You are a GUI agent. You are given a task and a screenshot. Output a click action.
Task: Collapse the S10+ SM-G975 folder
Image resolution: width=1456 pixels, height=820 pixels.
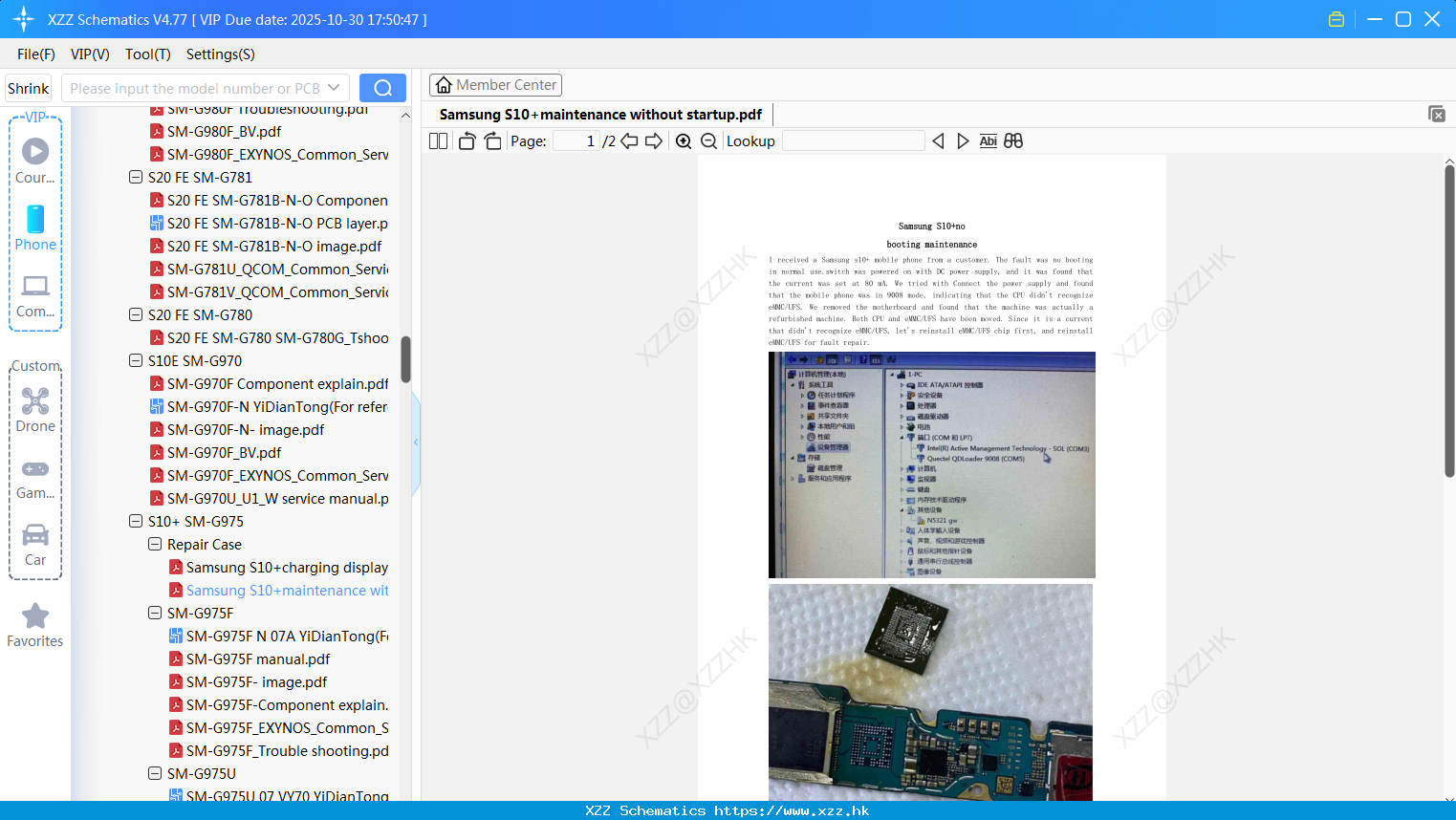point(136,521)
